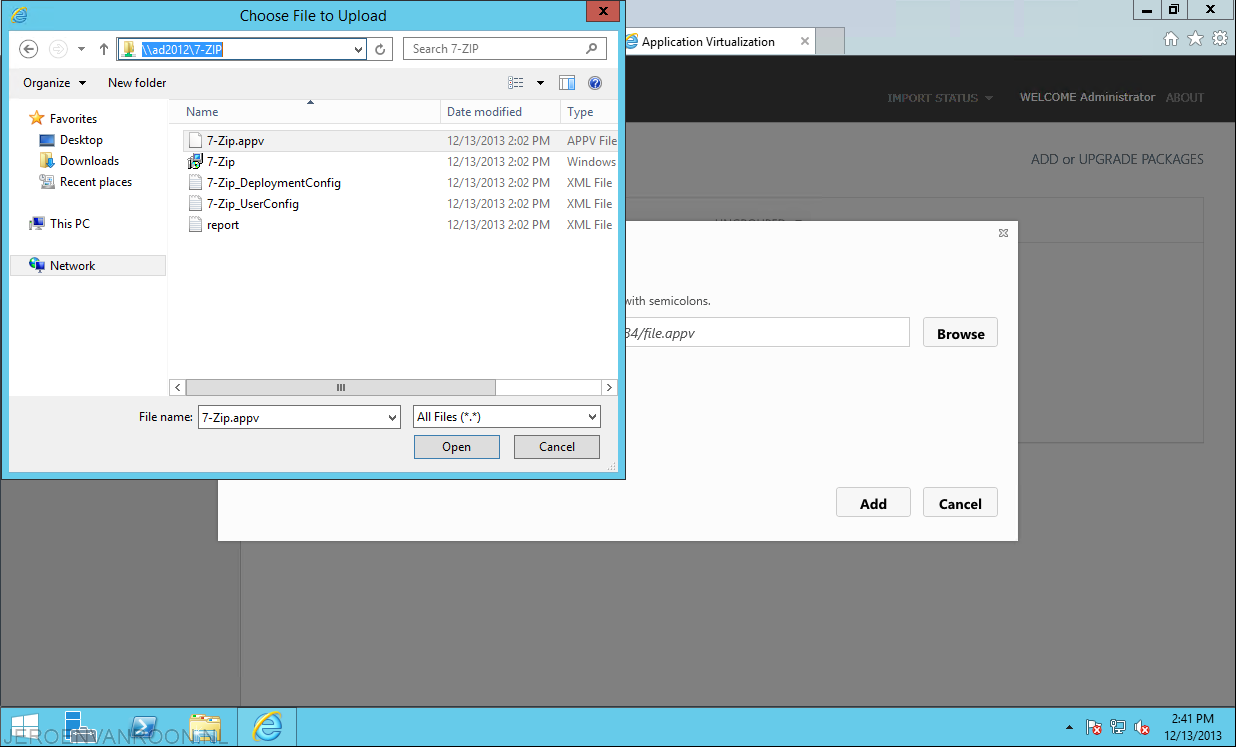Open recent locations dropdown arrow
This screenshot has height=747, width=1236.
(x=82, y=49)
